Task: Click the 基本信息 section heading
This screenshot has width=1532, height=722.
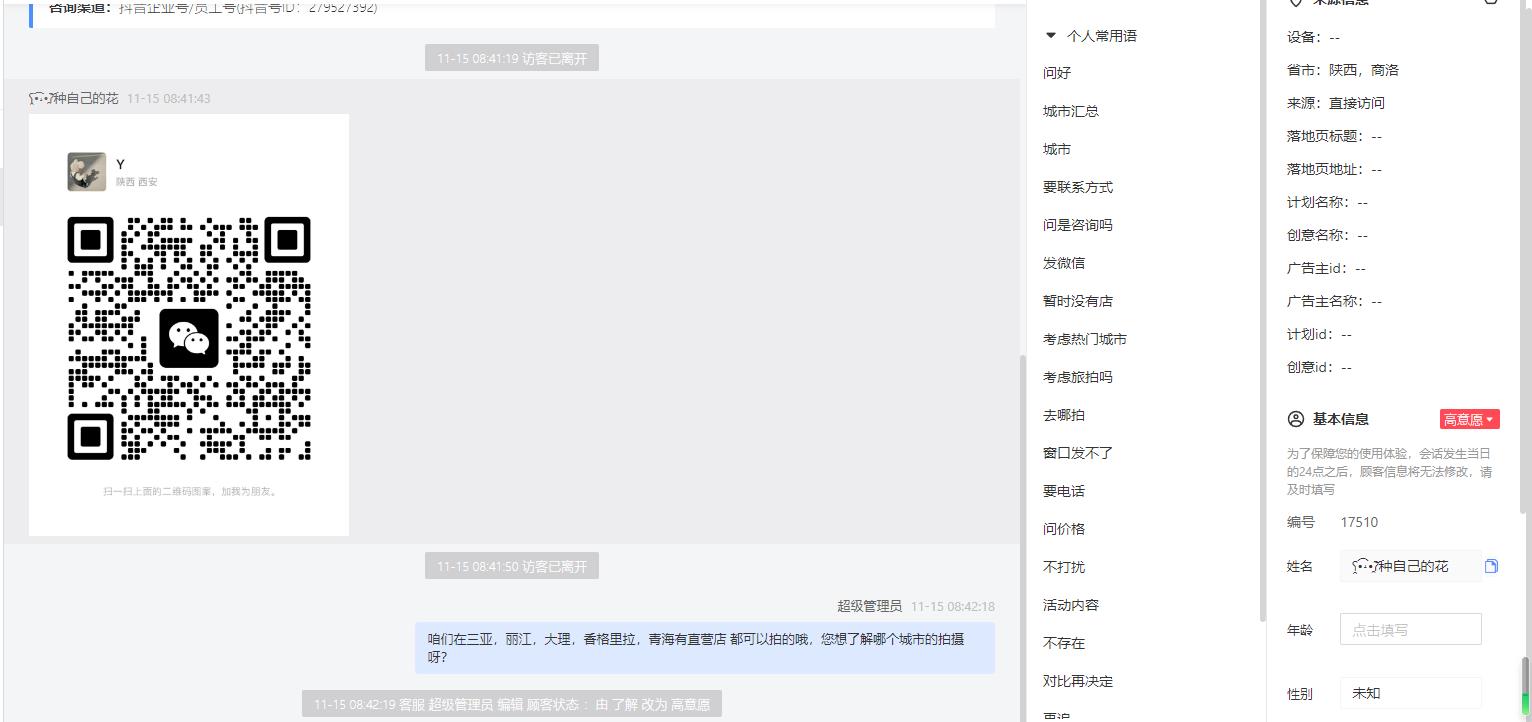Action: [1341, 419]
